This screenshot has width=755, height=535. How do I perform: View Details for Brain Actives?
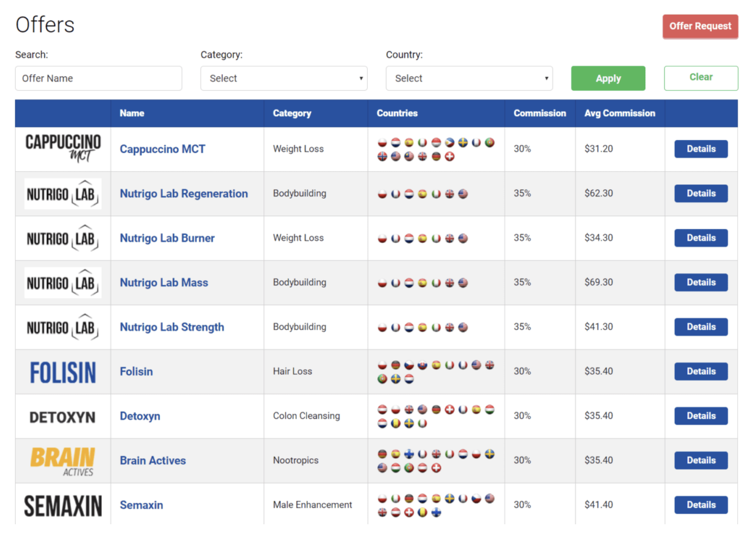pyautogui.click(x=701, y=460)
